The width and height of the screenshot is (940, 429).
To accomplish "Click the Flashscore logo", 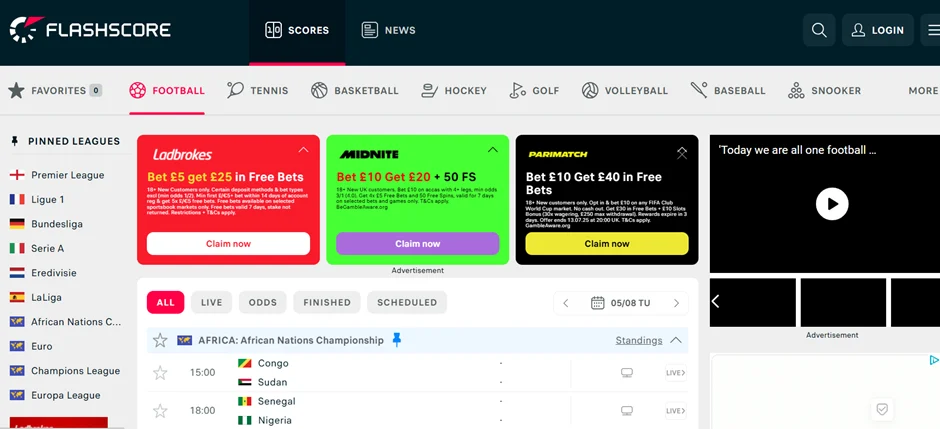I will click(90, 30).
